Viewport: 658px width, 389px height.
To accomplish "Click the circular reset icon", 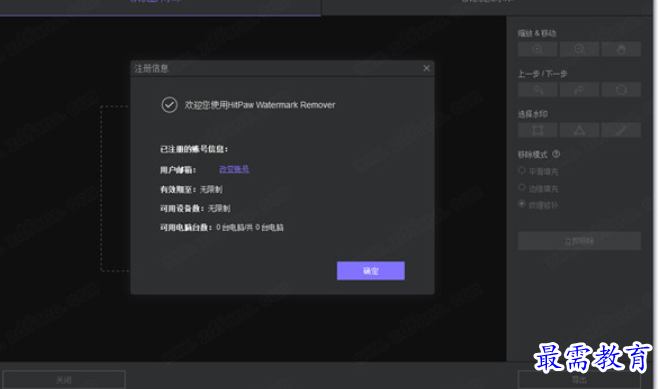I will pyautogui.click(x=621, y=89).
